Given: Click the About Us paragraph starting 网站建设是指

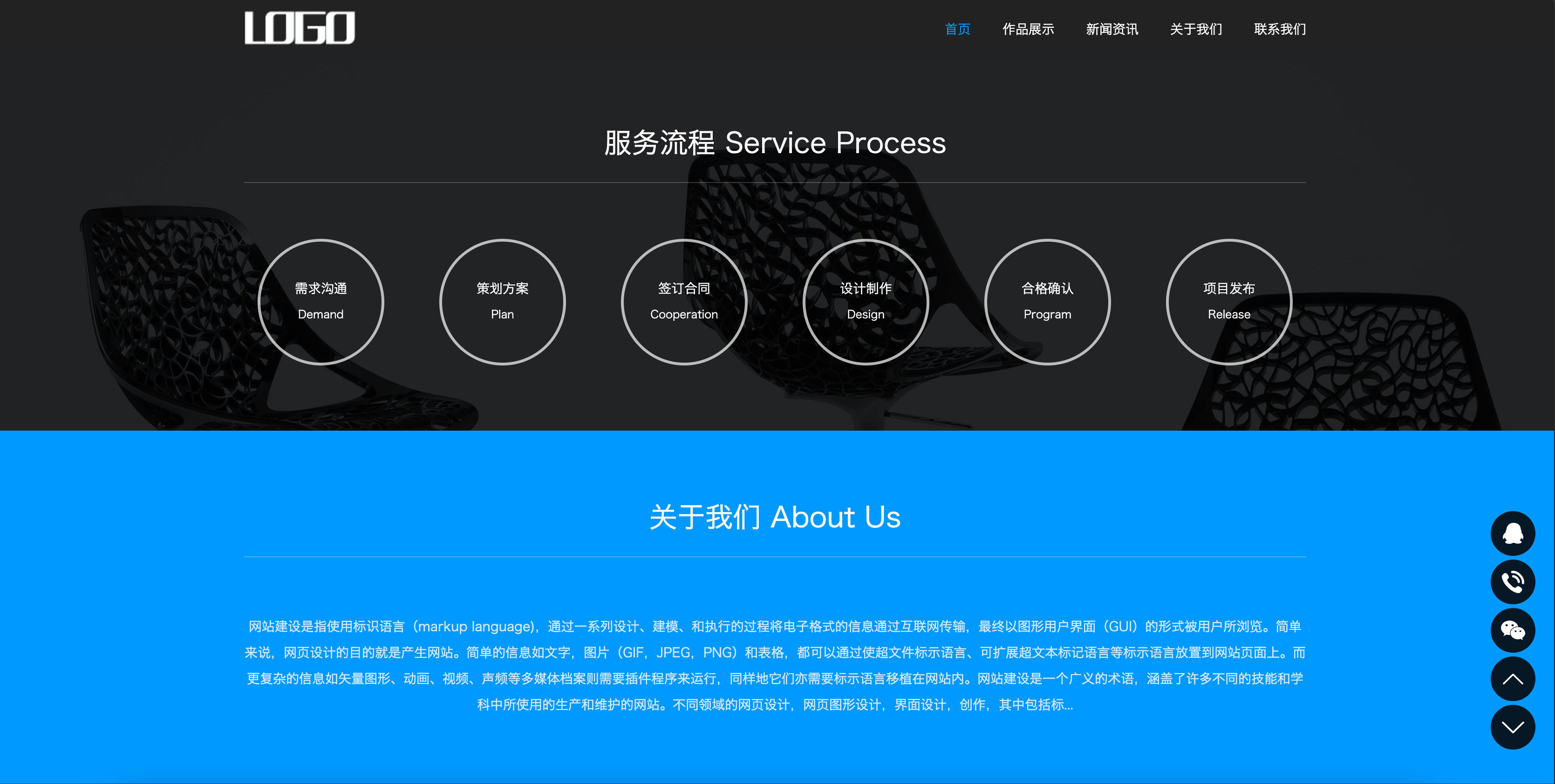Looking at the screenshot, I should click(775, 666).
